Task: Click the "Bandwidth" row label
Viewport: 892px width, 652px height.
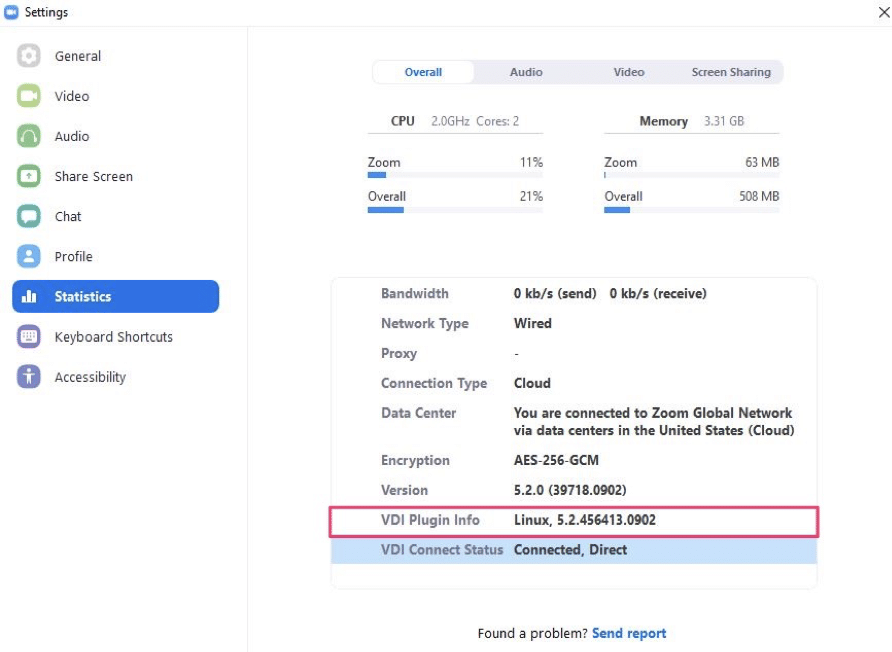Action: pyautogui.click(x=415, y=294)
